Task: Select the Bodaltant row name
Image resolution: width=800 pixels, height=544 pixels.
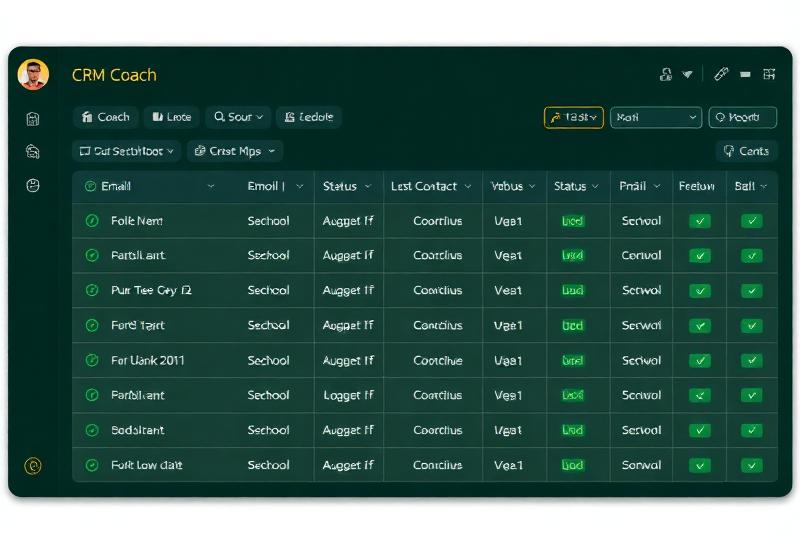Action: [138, 430]
